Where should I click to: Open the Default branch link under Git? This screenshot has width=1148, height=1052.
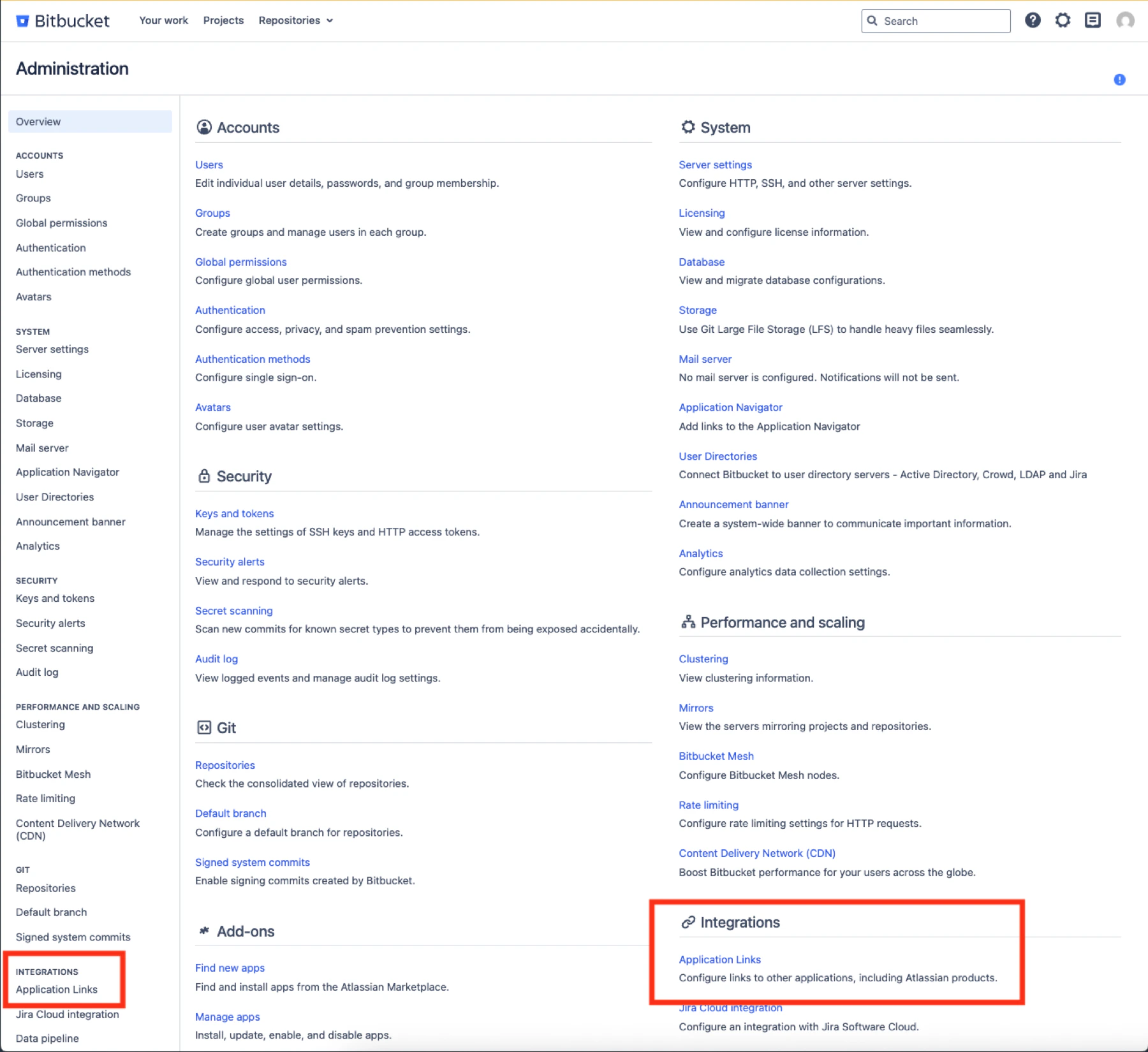coord(230,814)
